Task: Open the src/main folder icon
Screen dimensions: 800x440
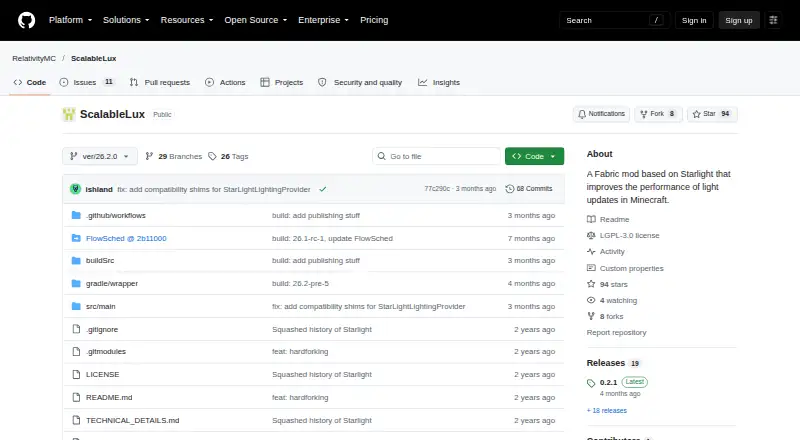Action: [x=76, y=306]
